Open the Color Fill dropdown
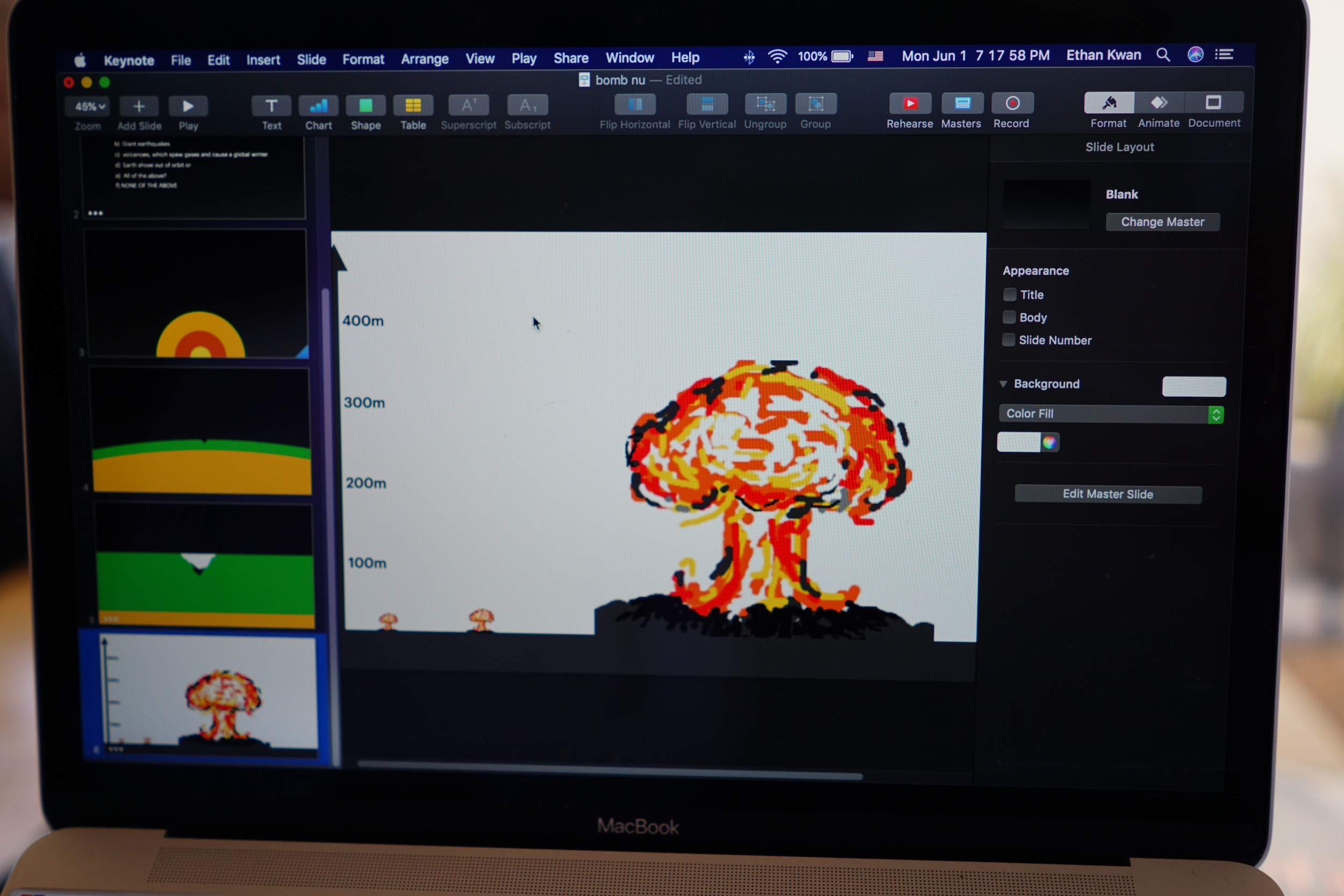Viewport: 1344px width, 896px height. click(1110, 414)
